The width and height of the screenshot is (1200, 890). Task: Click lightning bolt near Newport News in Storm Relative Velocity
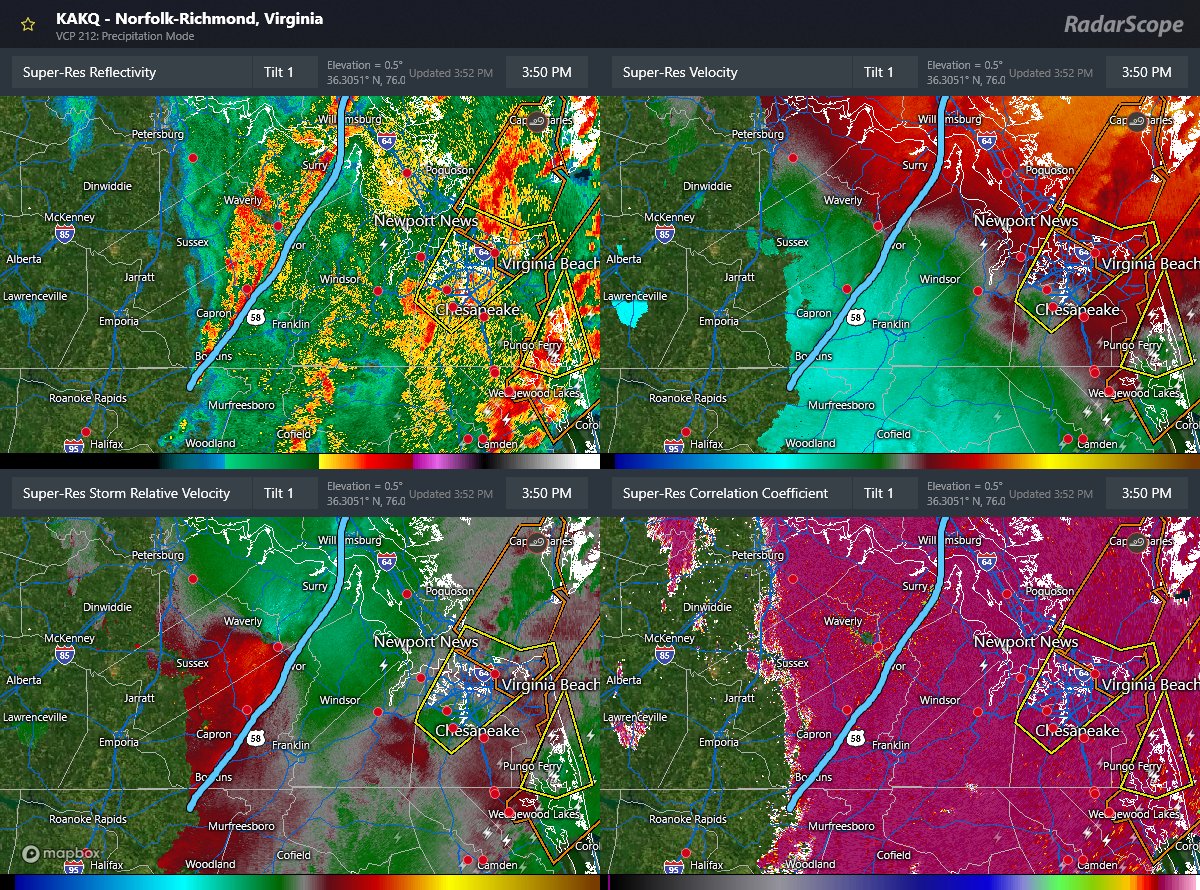(x=384, y=664)
